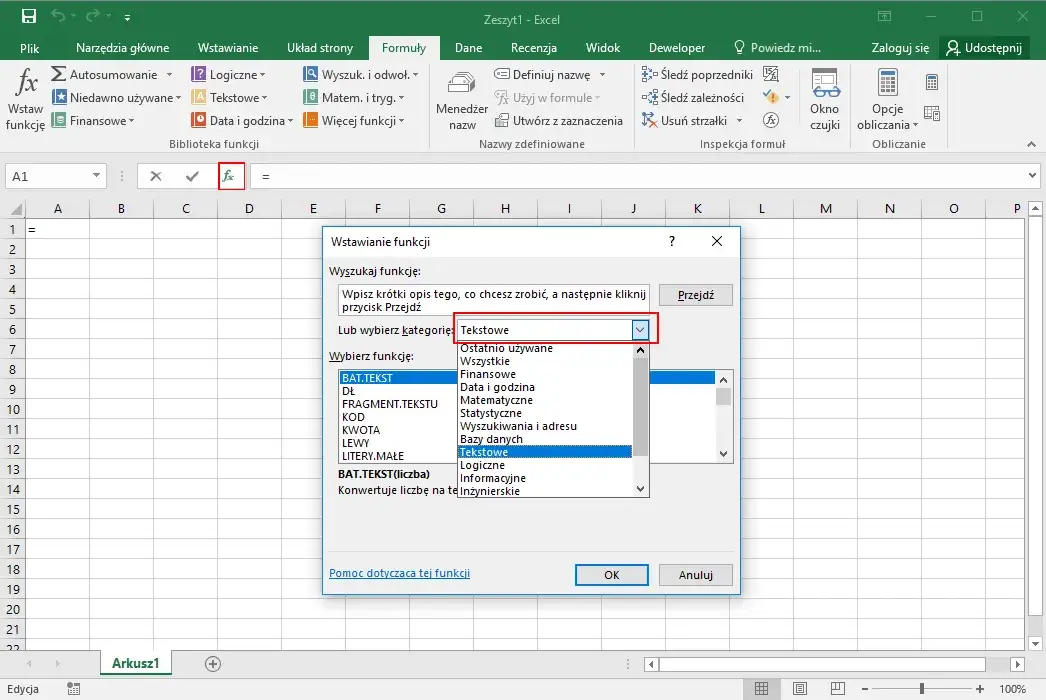The image size is (1046, 700).
Task: Click the fx button in formula bar
Action: tap(229, 176)
